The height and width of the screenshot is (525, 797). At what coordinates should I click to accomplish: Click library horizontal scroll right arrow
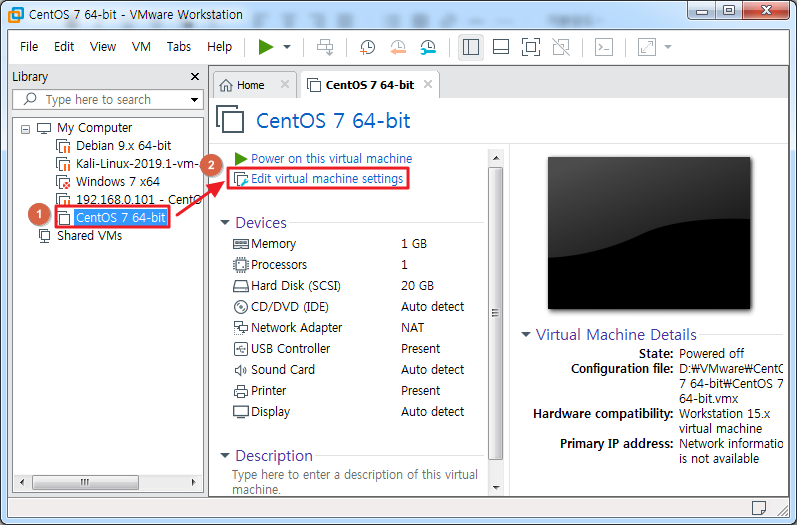194,482
